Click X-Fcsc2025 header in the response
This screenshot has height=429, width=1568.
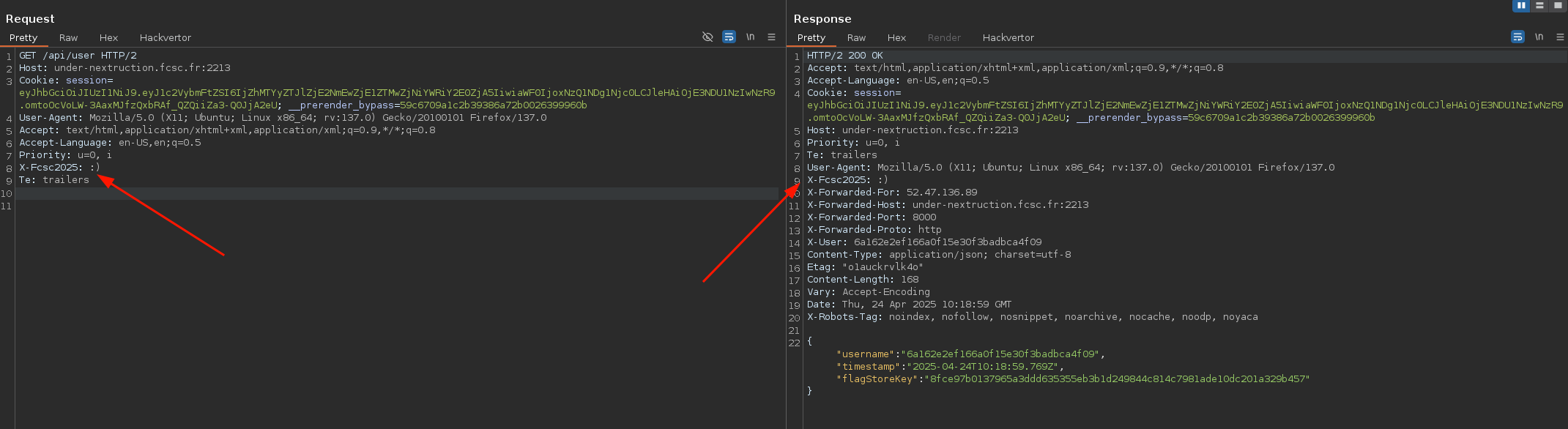[847, 180]
